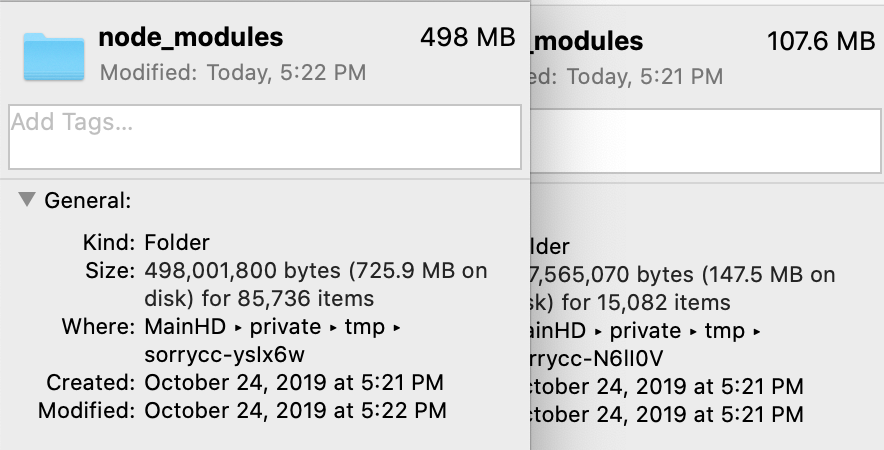Select the node_modules title in left window

pos(191,38)
